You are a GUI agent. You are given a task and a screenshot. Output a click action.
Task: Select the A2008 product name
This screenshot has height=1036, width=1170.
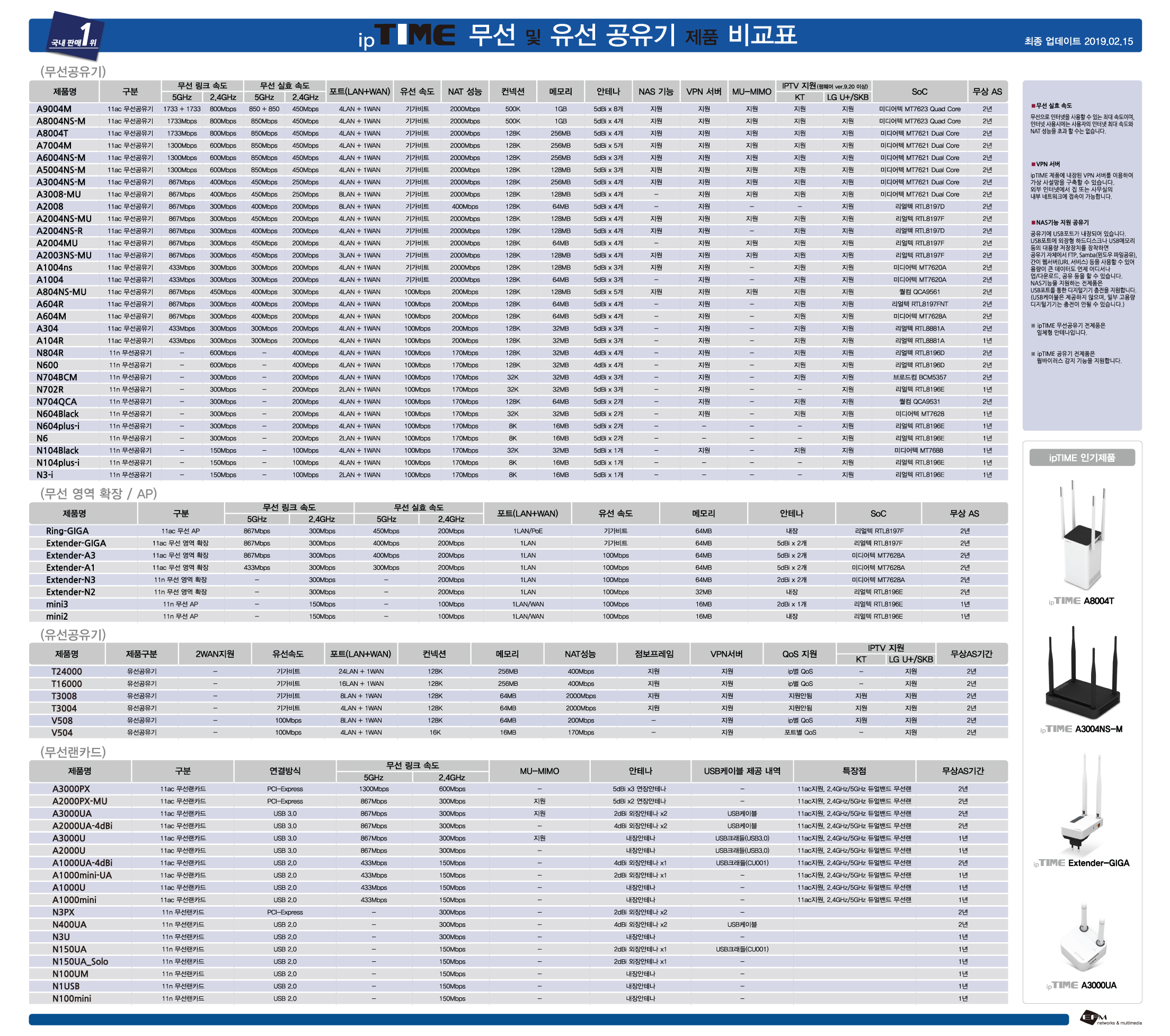[x=50, y=207]
